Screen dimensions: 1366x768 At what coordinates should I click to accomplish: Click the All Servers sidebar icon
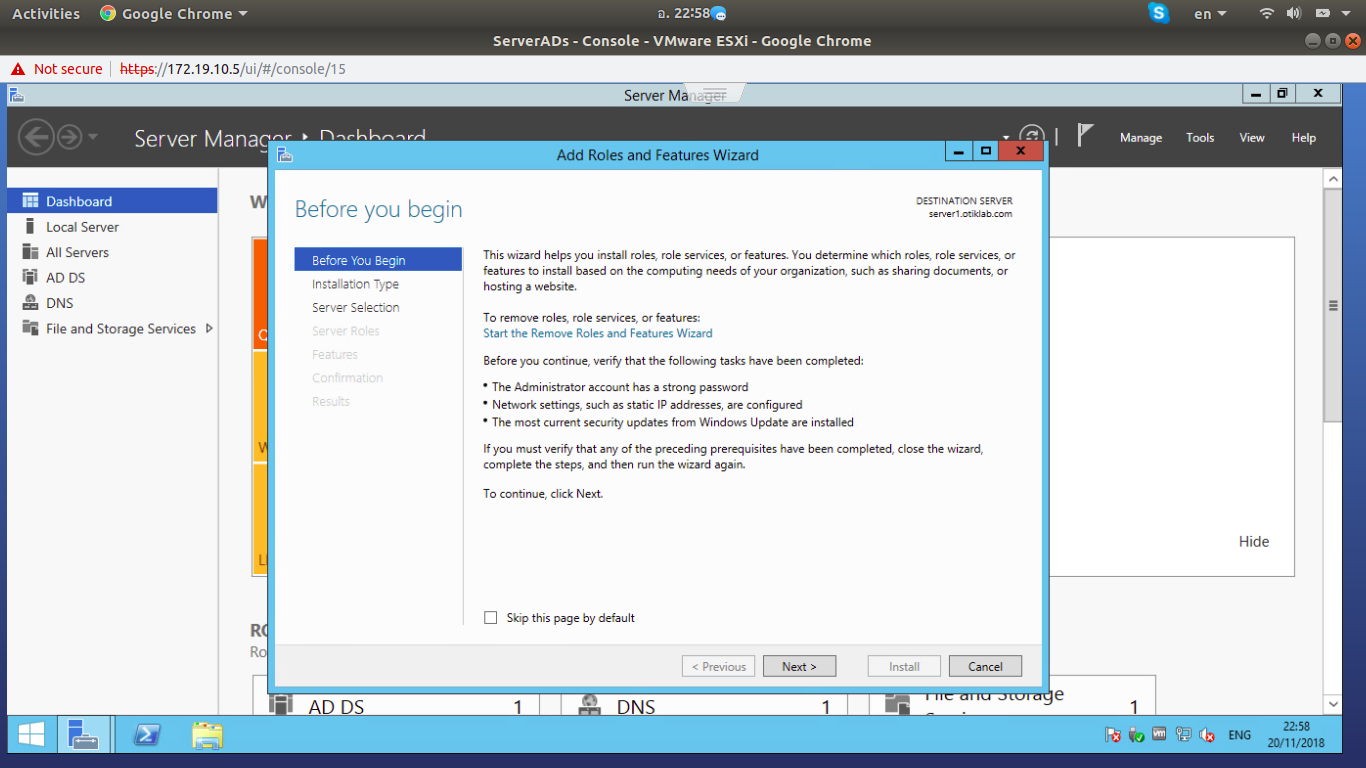30,252
